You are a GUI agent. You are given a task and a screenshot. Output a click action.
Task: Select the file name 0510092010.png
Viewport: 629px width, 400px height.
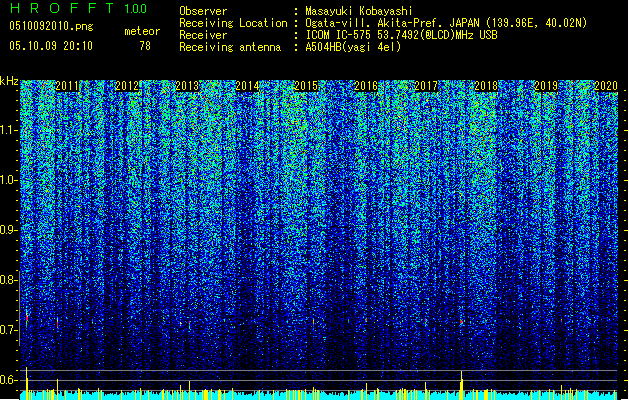pos(51,26)
